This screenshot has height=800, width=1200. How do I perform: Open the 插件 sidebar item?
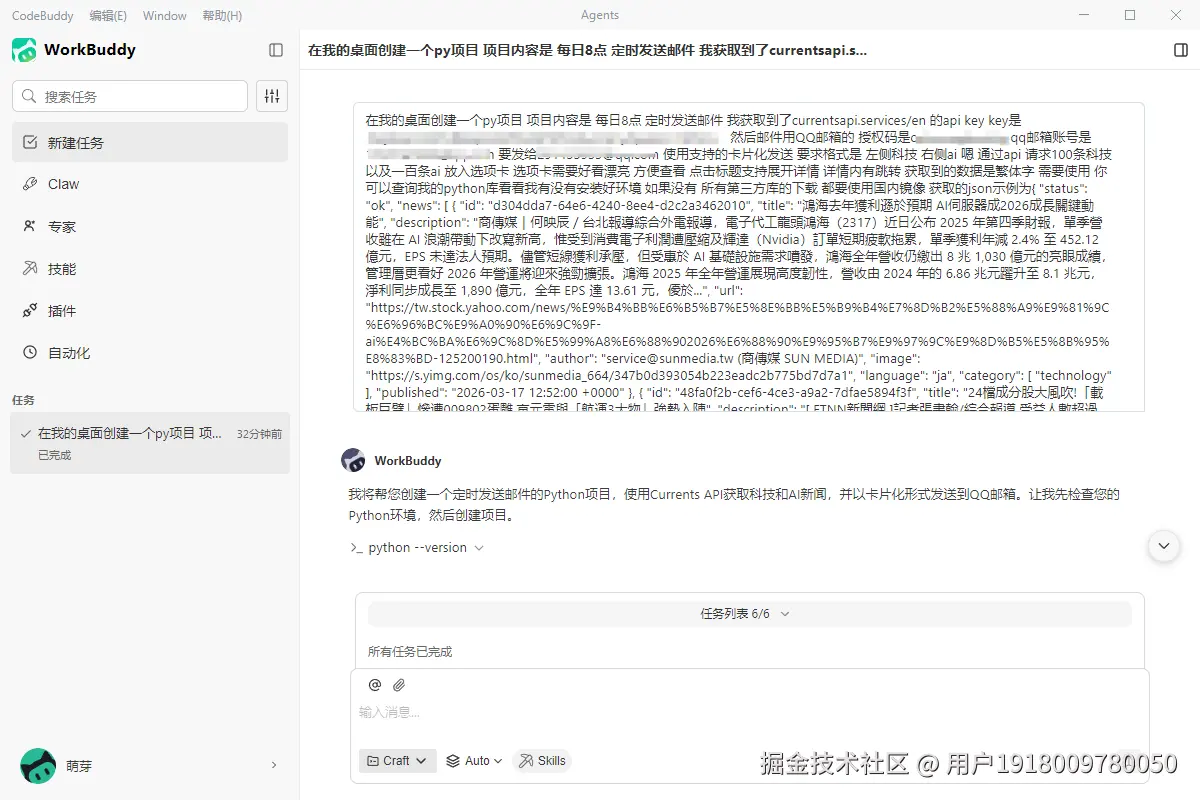pos(150,310)
